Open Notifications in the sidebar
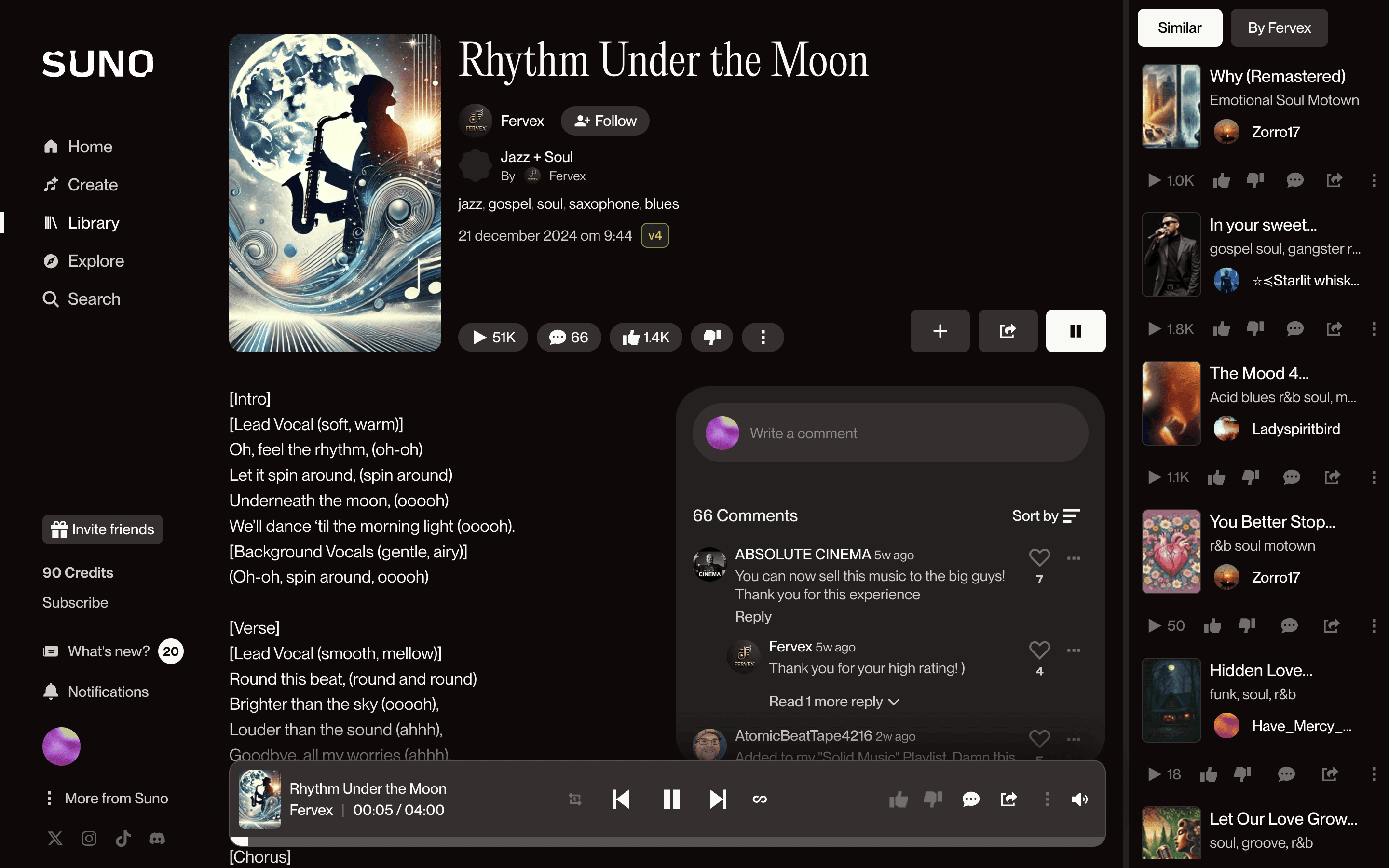Viewport: 1389px width, 868px height. [x=96, y=692]
